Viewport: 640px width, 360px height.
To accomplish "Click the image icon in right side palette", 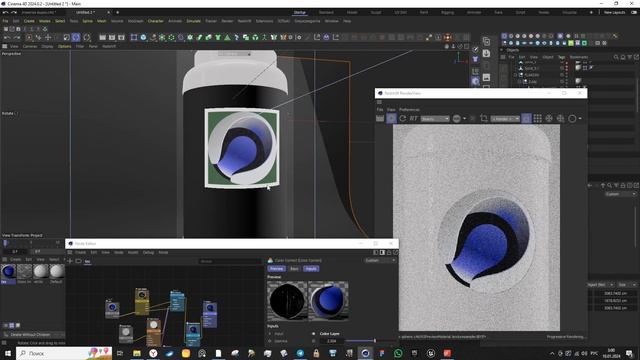I will 486,77.
